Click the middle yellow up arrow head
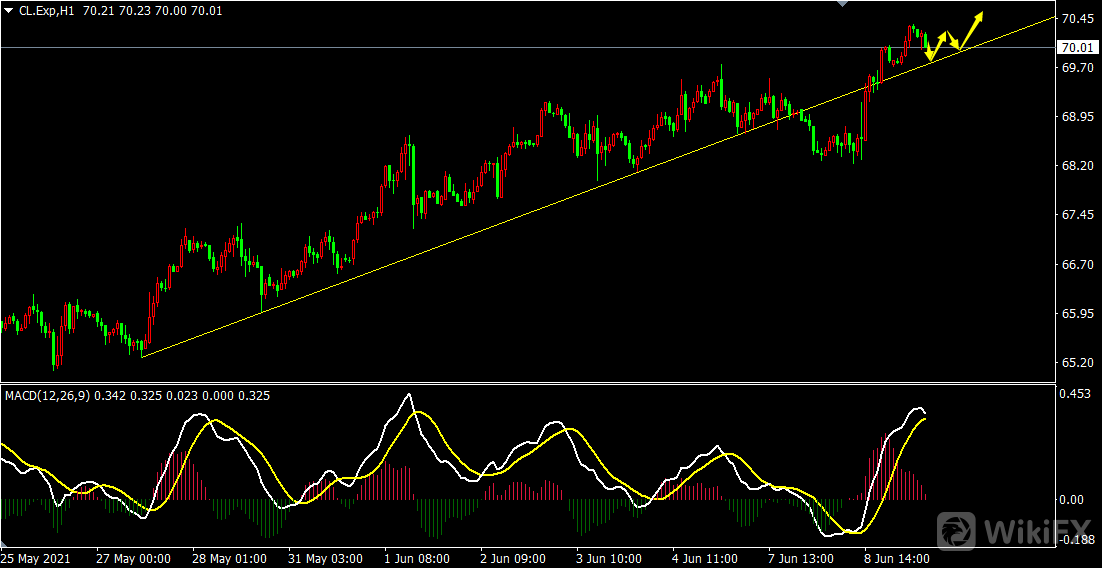This screenshot has width=1102, height=568. pyautogui.click(x=943, y=35)
